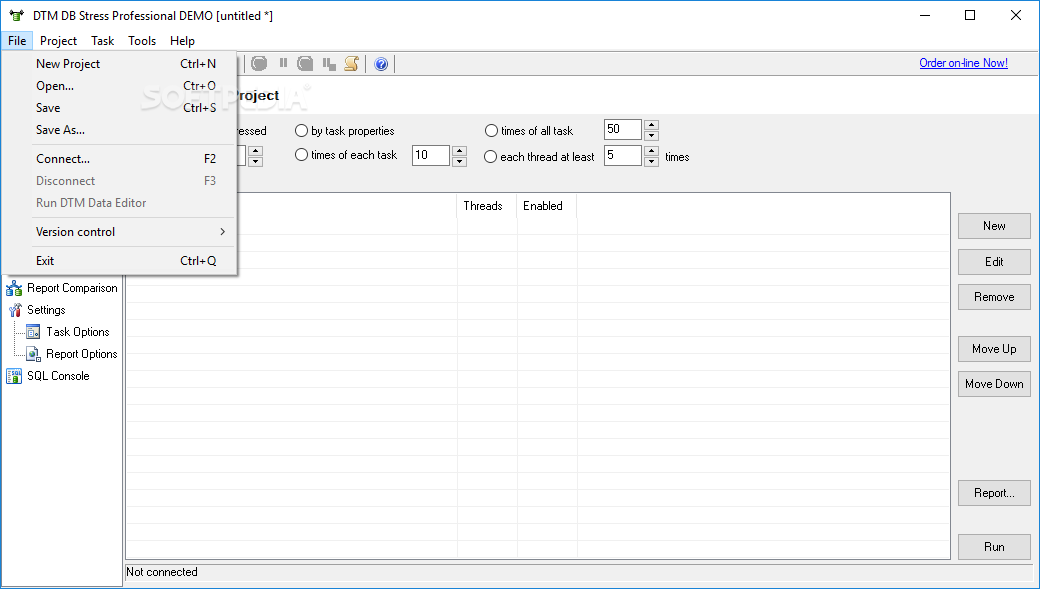Image resolution: width=1040 pixels, height=589 pixels.
Task: Click the application icon in title bar
Action: point(17,15)
